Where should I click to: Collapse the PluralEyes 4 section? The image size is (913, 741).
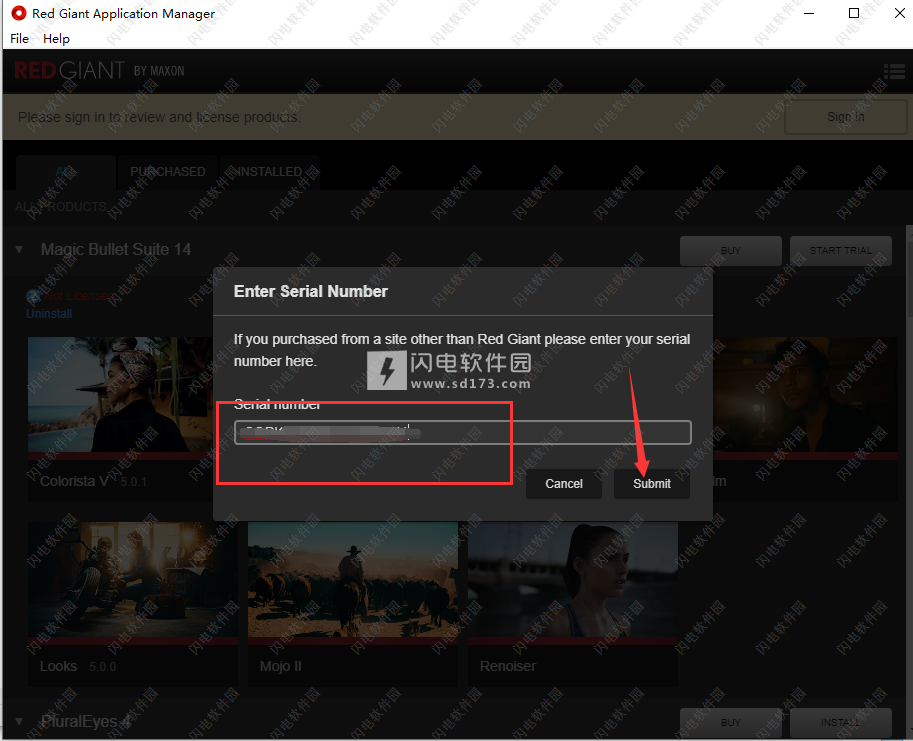[19, 722]
